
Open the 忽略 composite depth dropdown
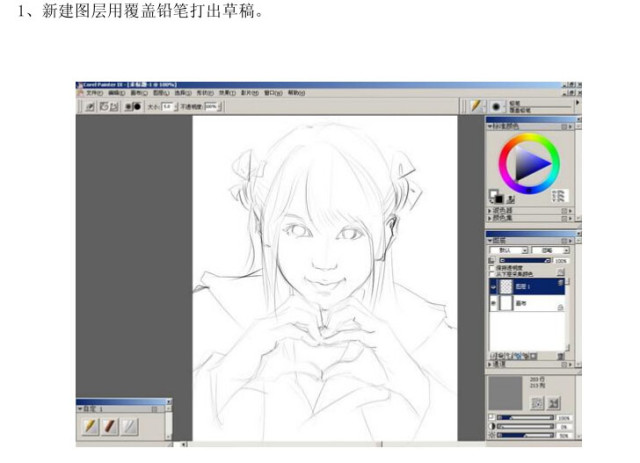tap(550, 250)
